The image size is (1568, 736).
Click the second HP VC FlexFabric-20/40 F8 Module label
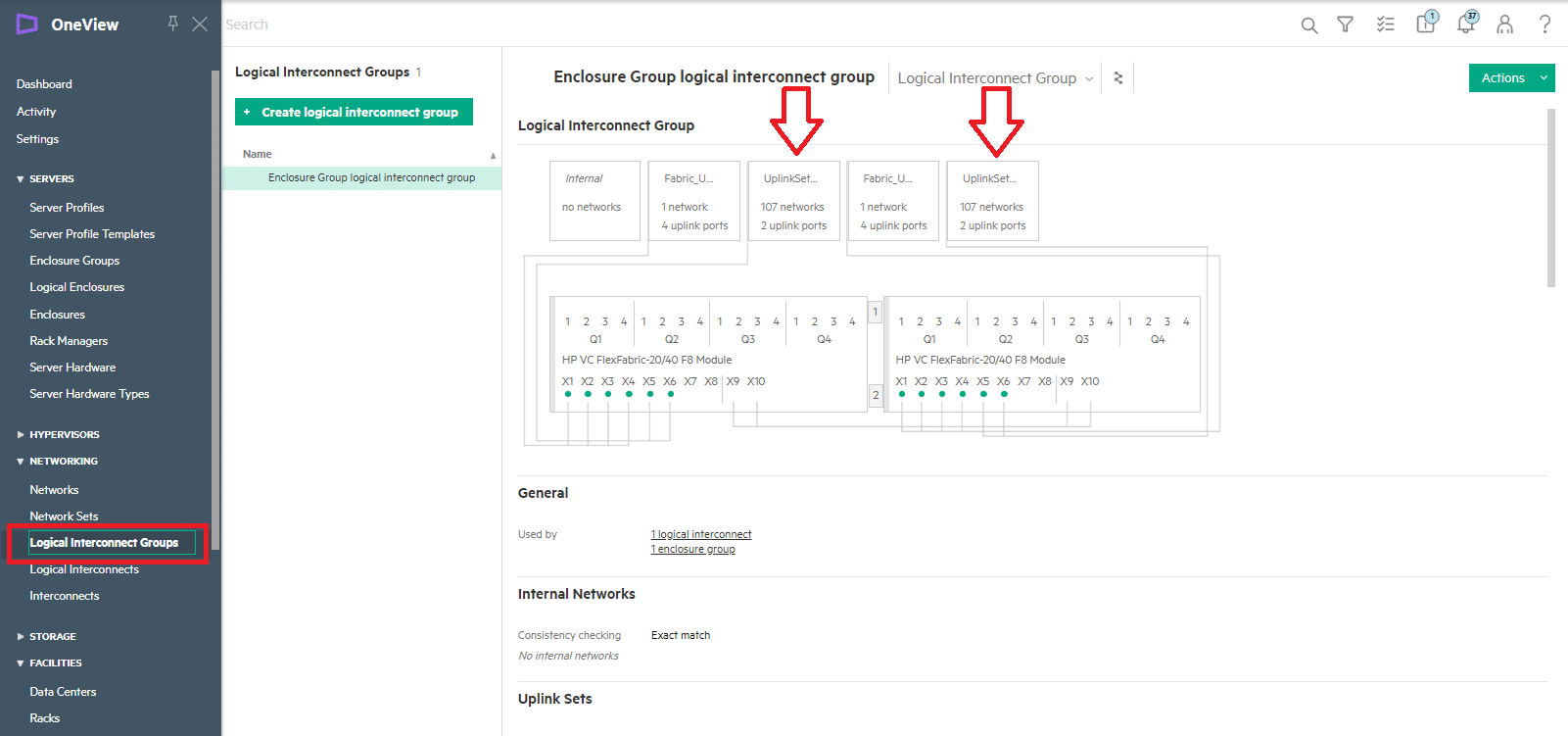(980, 360)
